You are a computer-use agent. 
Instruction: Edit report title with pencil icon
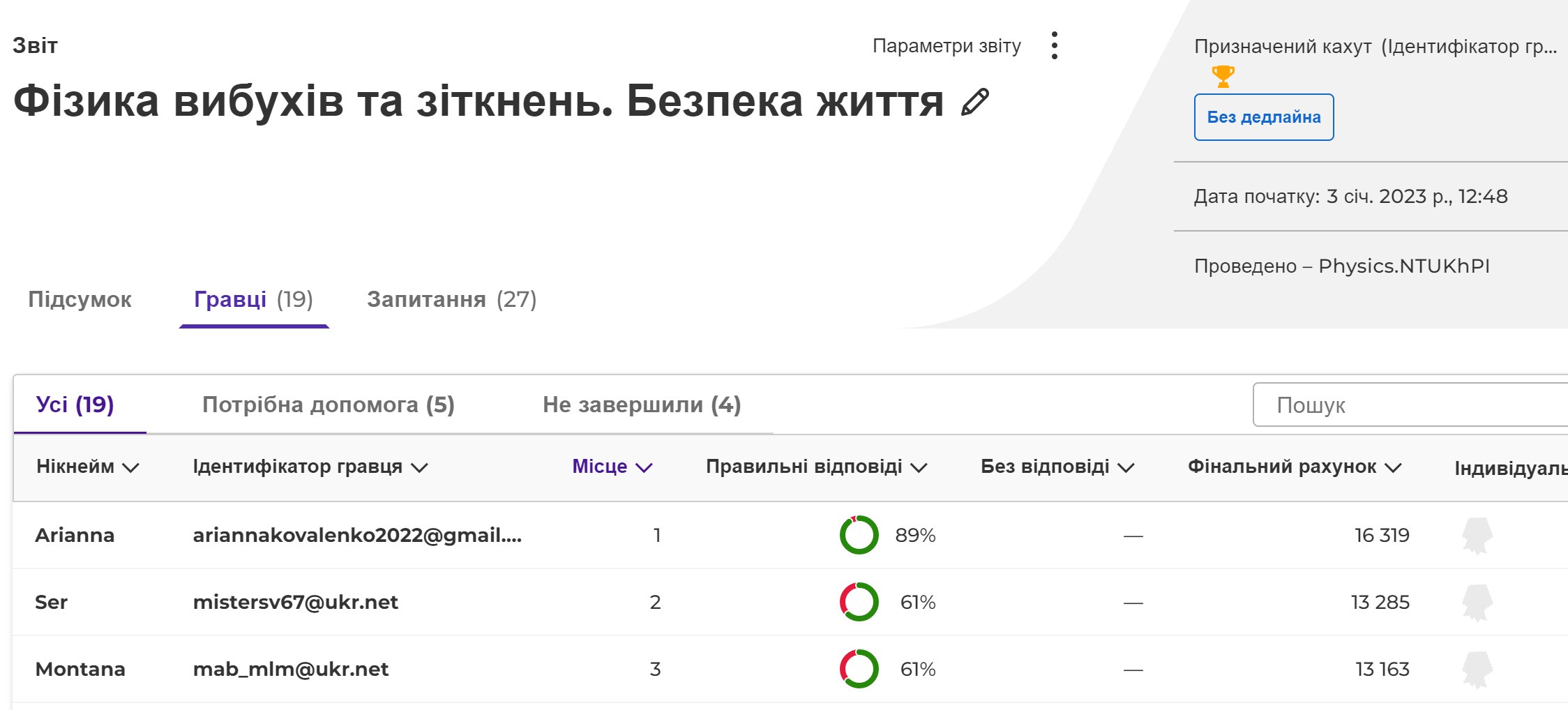[975, 102]
